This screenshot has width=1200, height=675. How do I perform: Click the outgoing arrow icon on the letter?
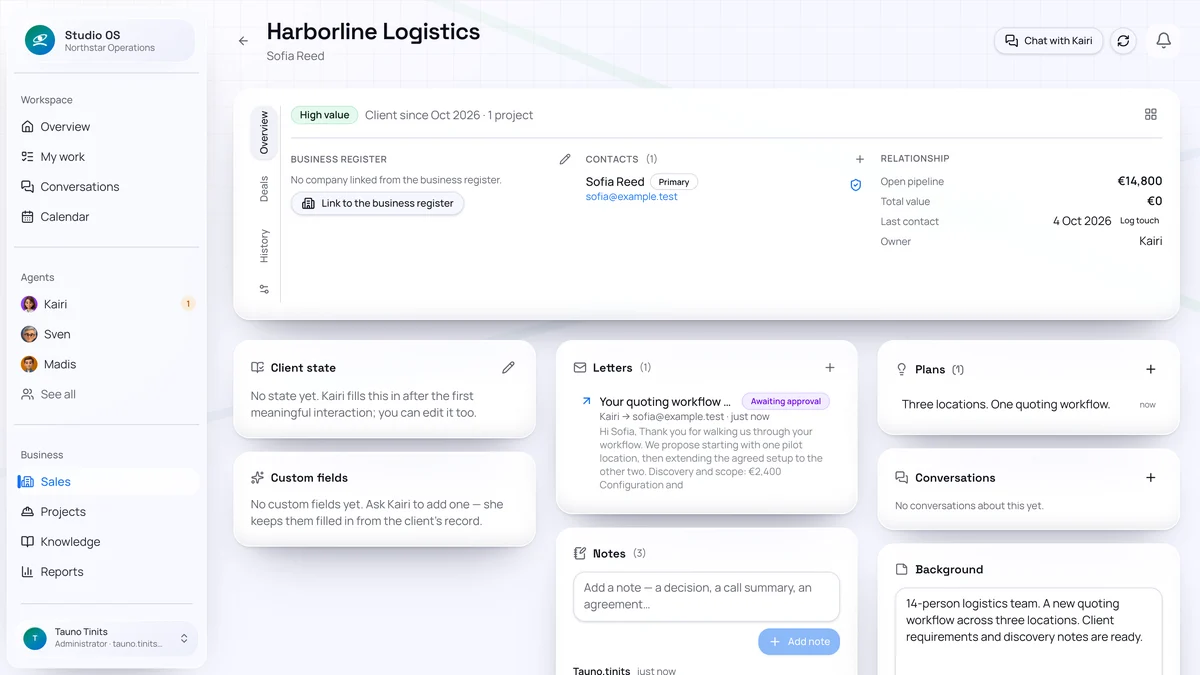tap(586, 401)
